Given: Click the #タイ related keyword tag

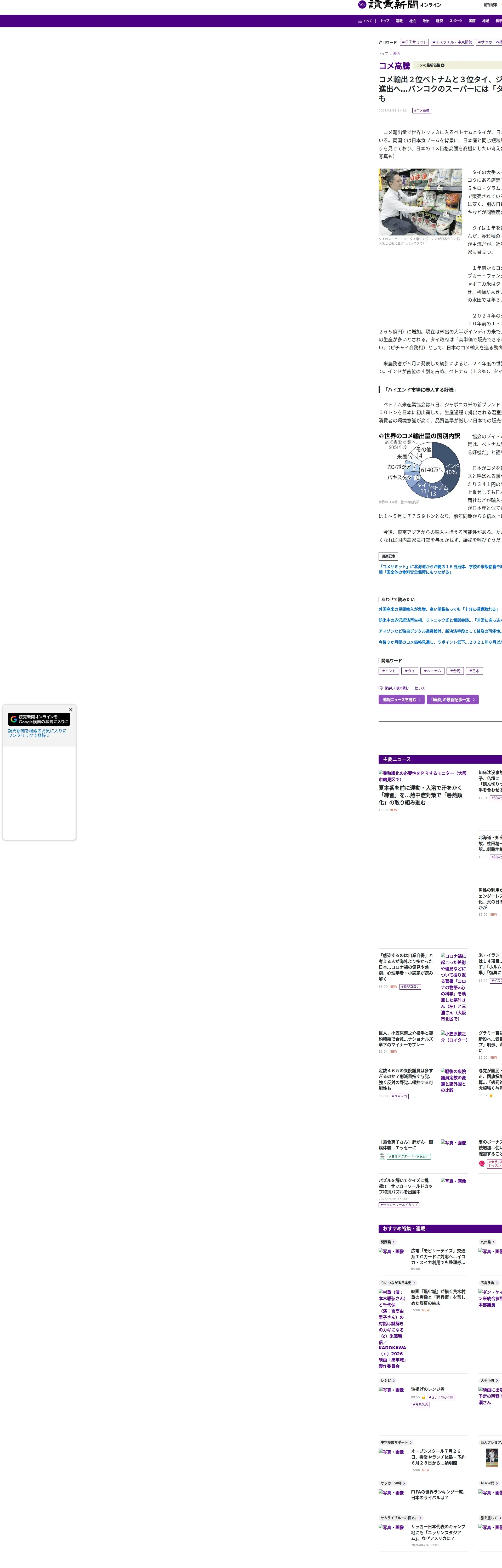Looking at the screenshot, I should pos(410,671).
